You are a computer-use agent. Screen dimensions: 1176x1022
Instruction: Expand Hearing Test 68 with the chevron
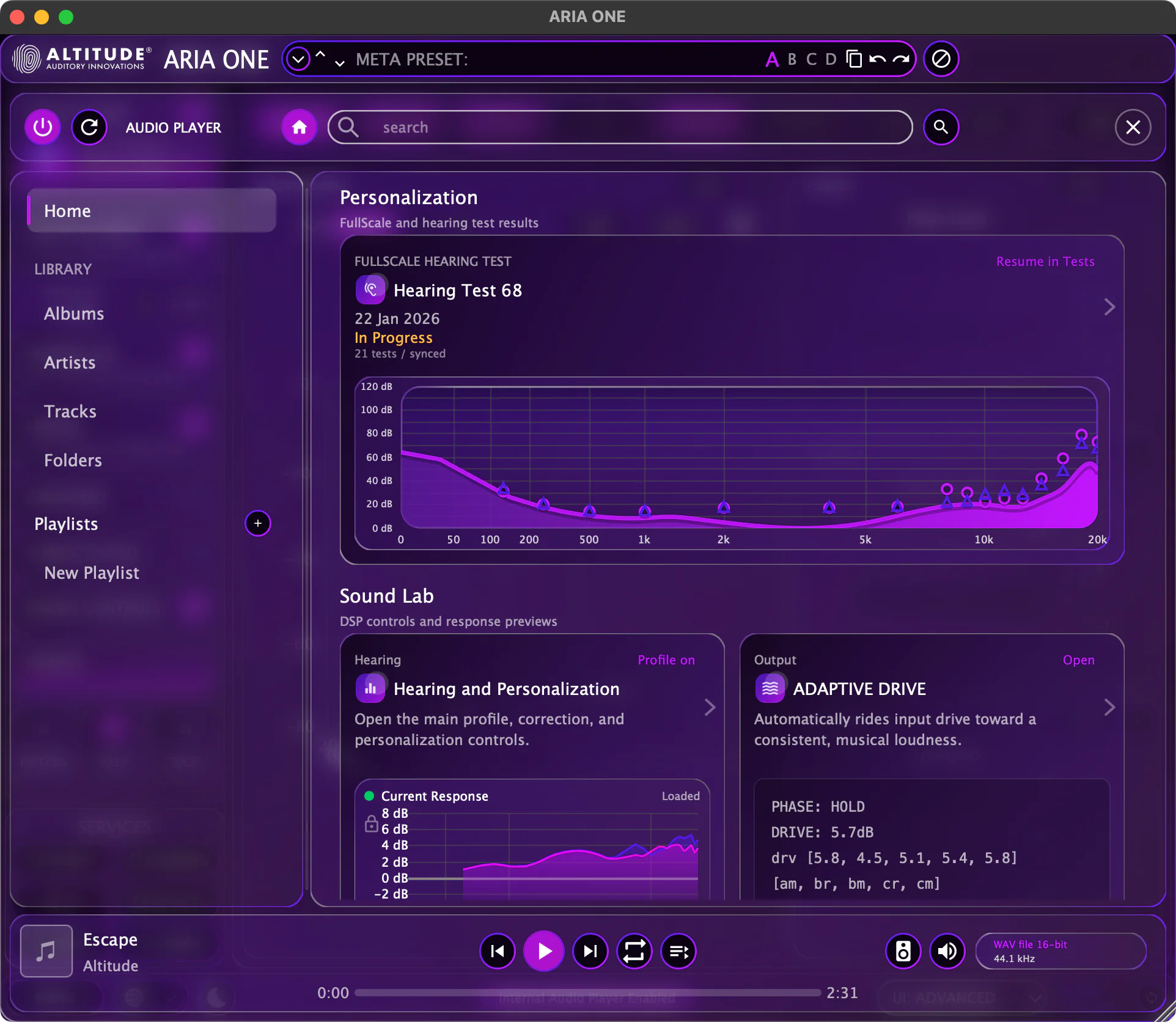point(1109,307)
